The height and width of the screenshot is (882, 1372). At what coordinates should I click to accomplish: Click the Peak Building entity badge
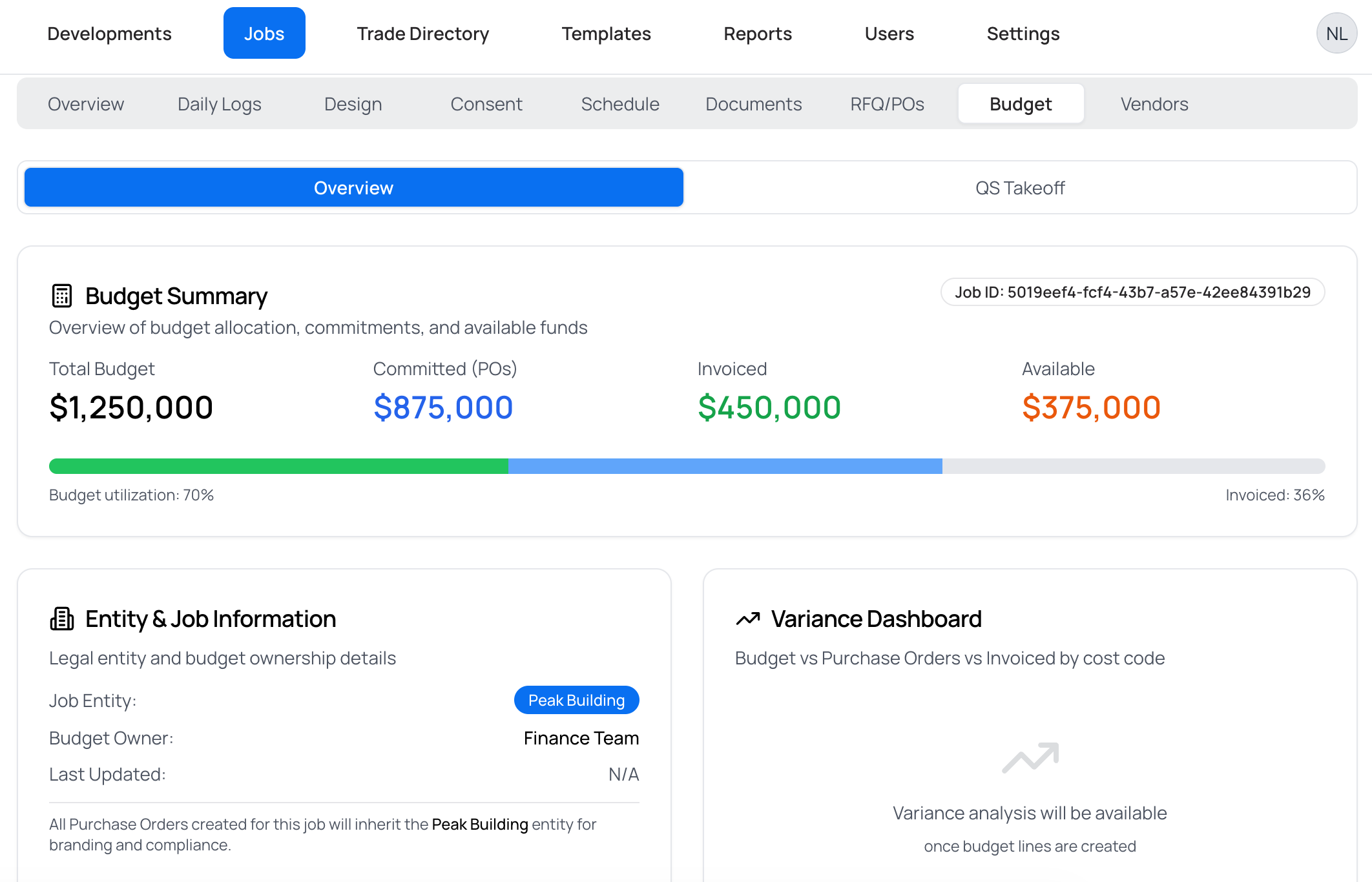[x=577, y=701]
